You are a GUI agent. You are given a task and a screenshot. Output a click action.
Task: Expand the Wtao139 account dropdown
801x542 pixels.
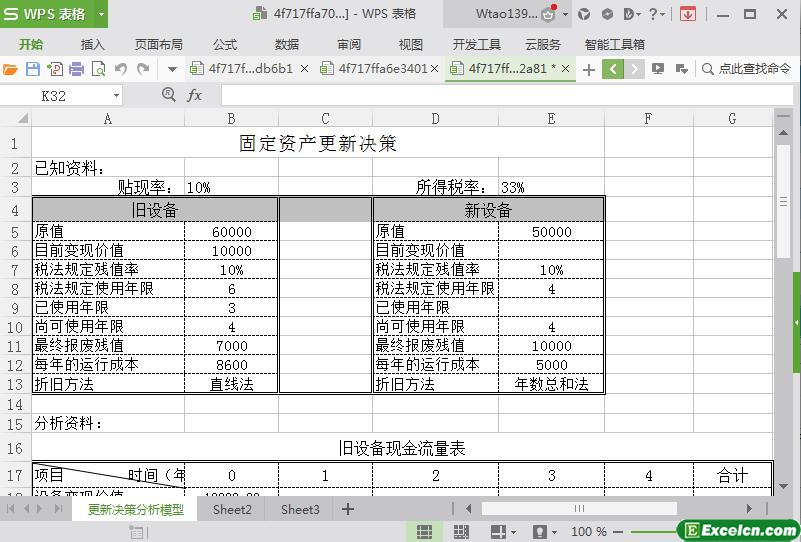pyautogui.click(x=566, y=14)
